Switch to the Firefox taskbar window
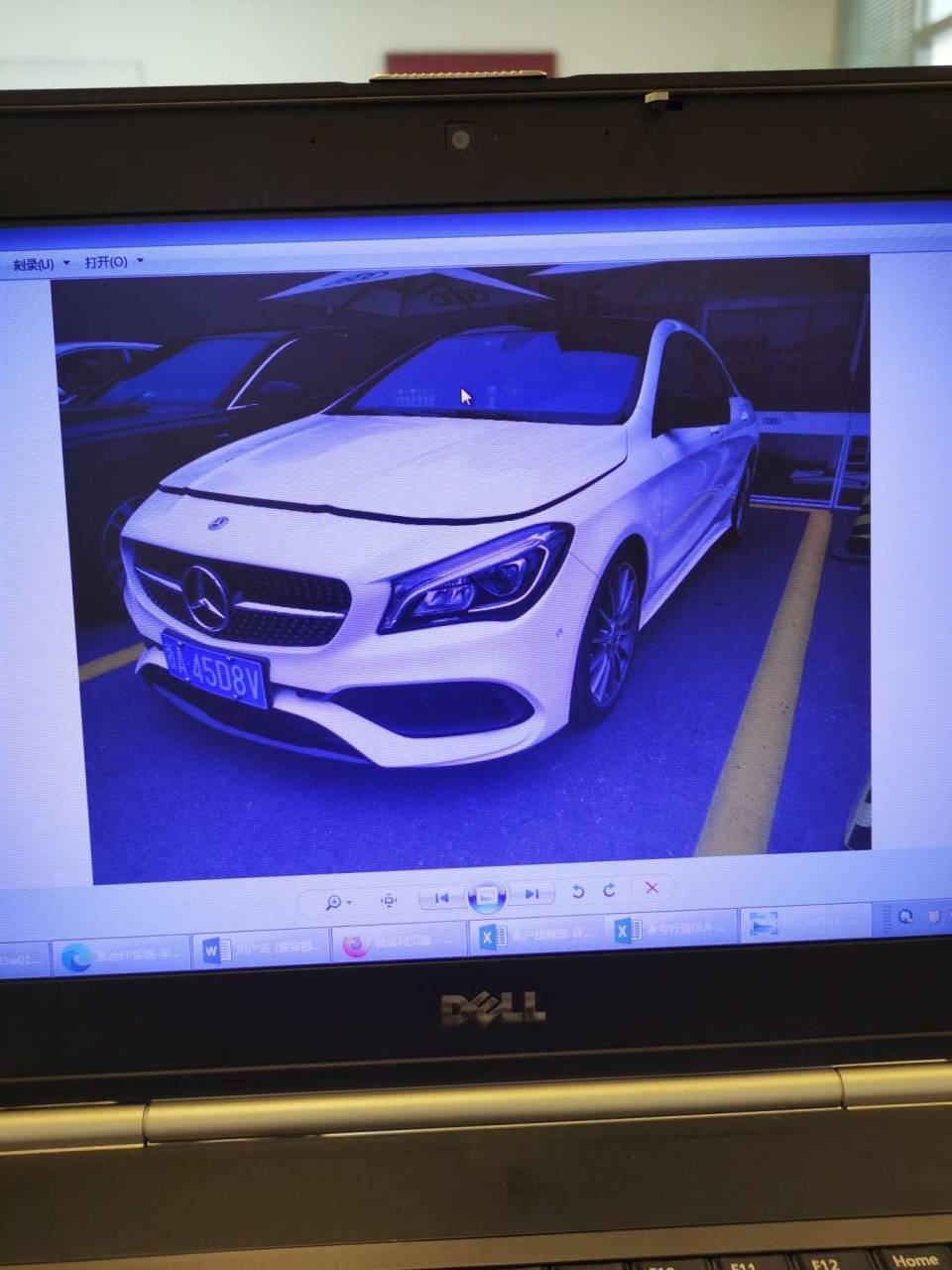952x1270 pixels. click(399, 943)
